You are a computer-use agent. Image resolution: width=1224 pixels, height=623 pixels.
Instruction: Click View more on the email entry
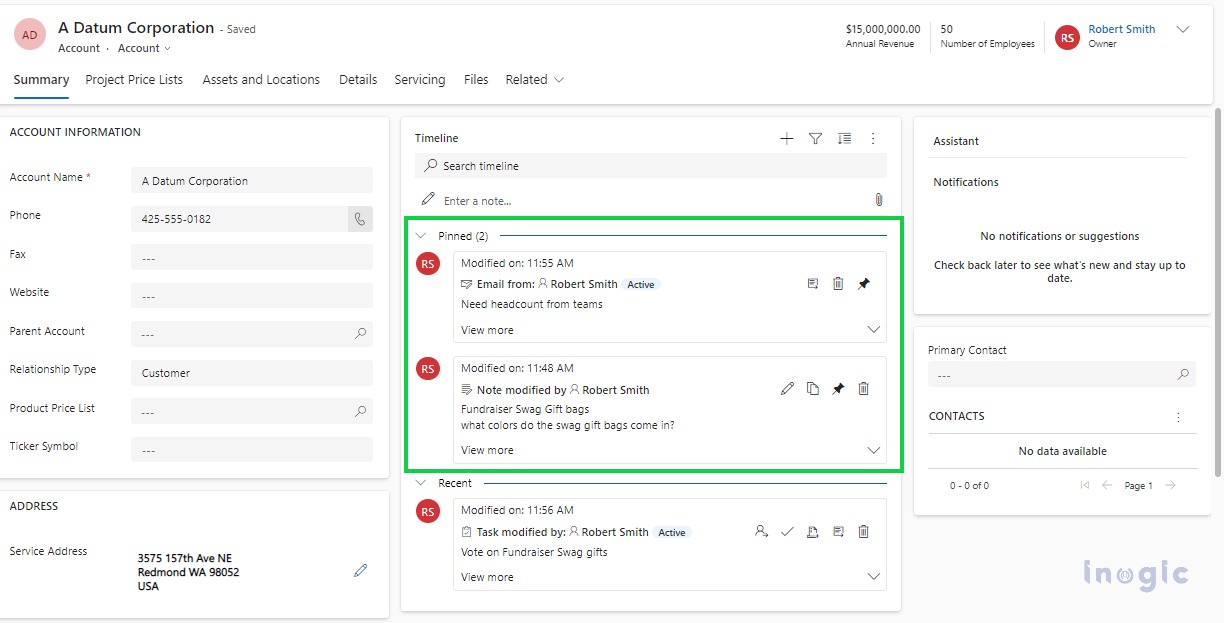tap(487, 330)
